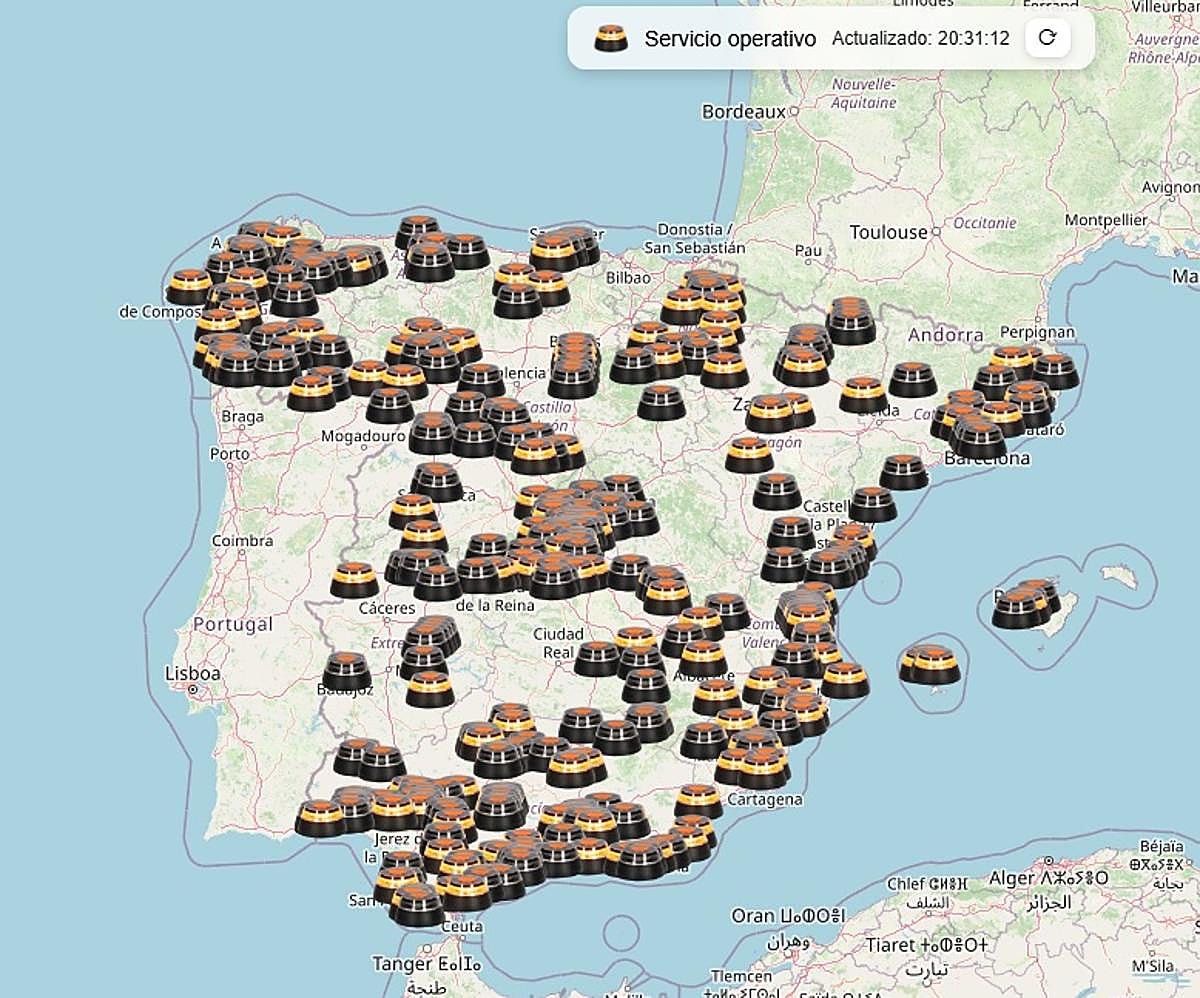Click the Andorra label on the map
The width and height of the screenshot is (1200, 998).
coord(945,335)
